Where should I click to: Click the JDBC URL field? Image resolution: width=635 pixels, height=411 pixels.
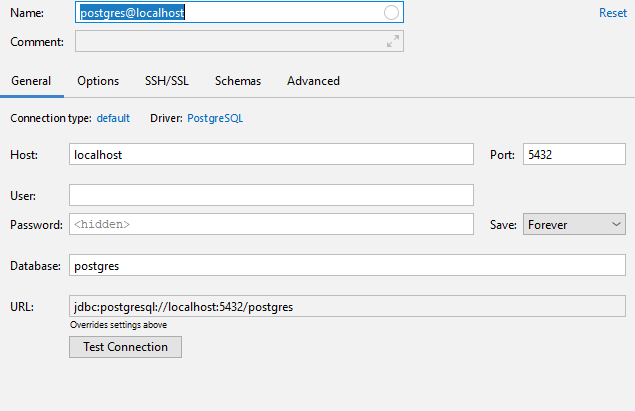point(347,307)
